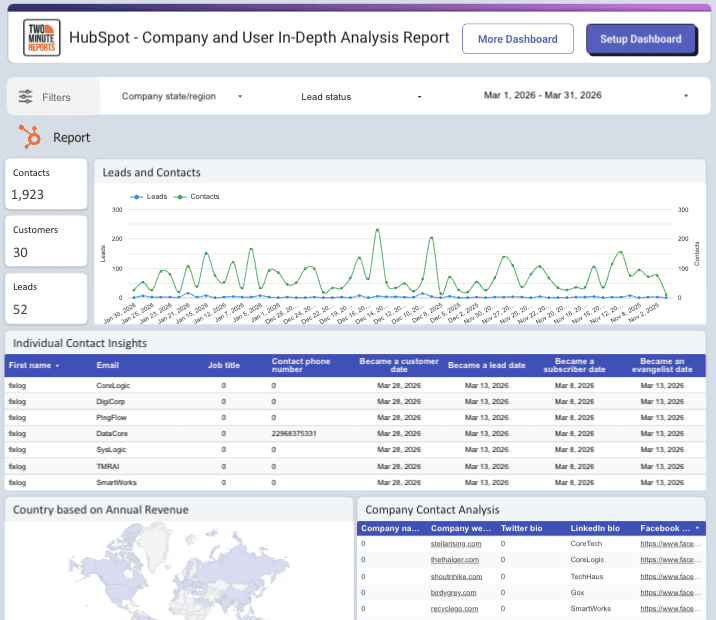Select the TMRAI email cell
716x620 pixels.
click(108, 467)
